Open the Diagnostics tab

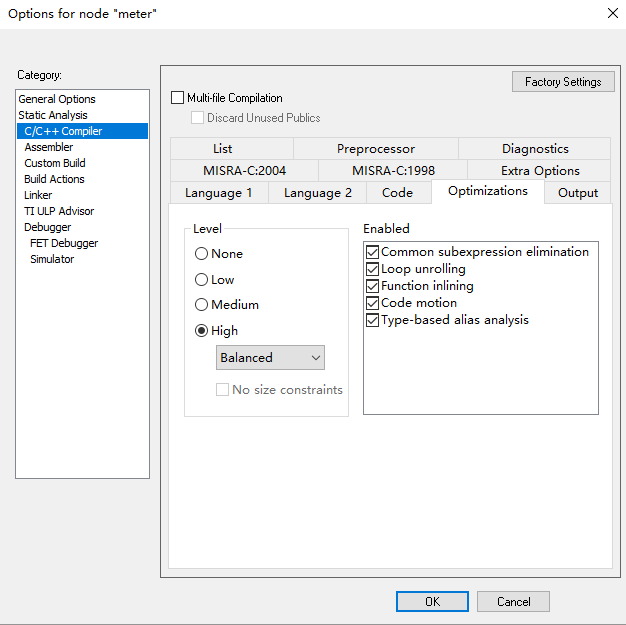[x=535, y=149]
